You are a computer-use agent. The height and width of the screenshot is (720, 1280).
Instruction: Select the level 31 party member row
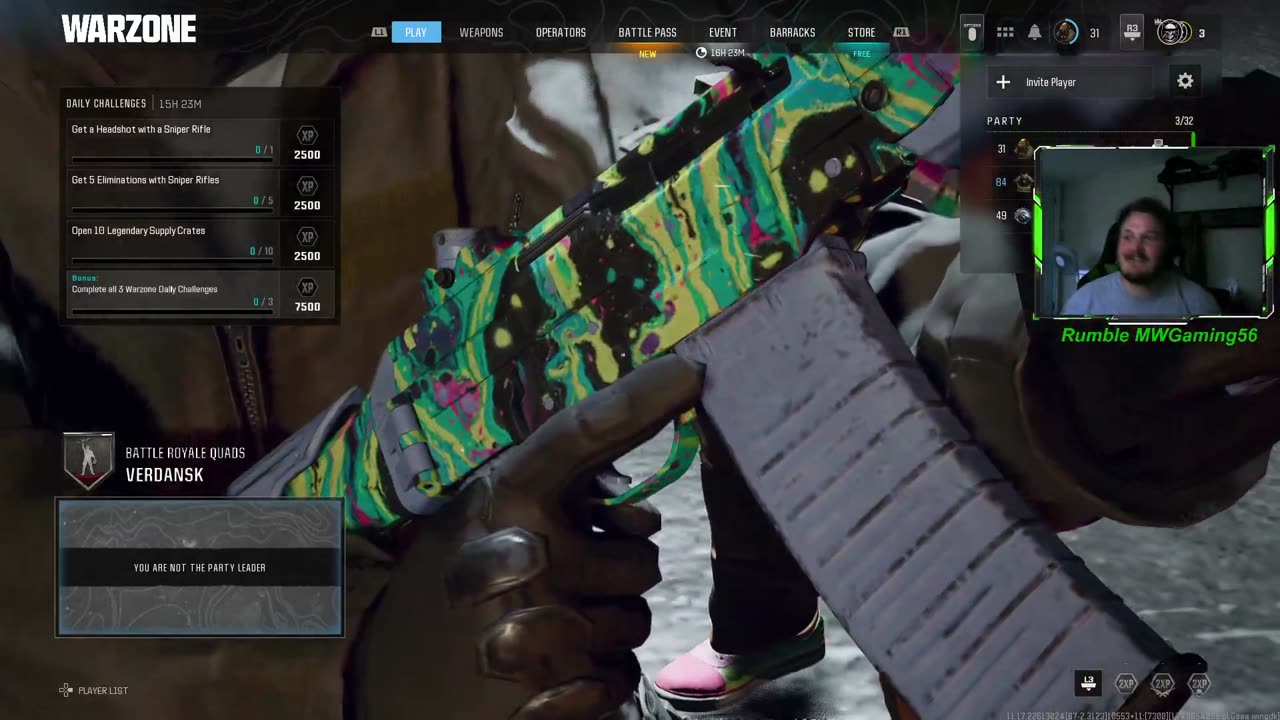coord(1012,149)
